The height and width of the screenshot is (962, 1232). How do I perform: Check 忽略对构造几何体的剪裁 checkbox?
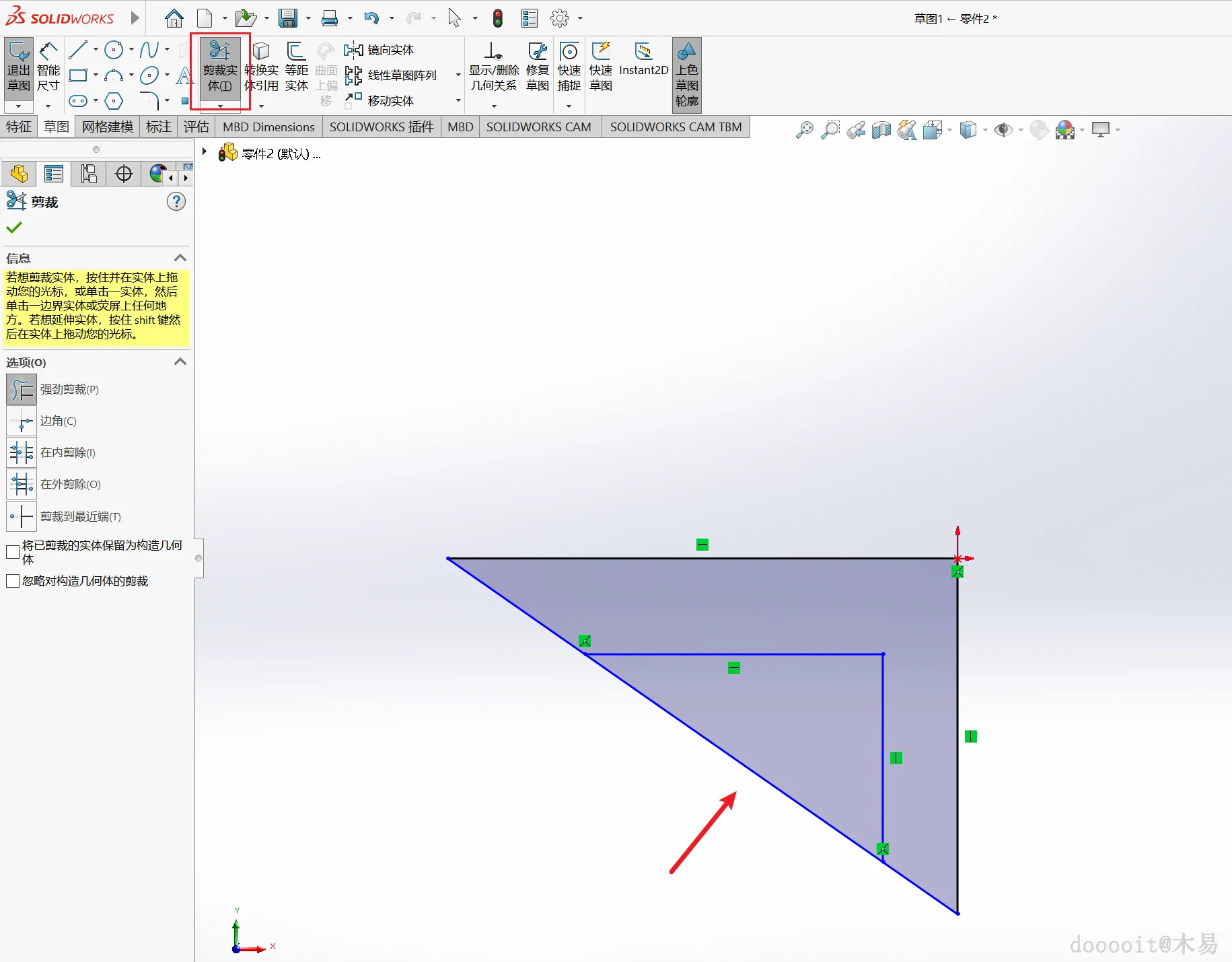tap(13, 581)
